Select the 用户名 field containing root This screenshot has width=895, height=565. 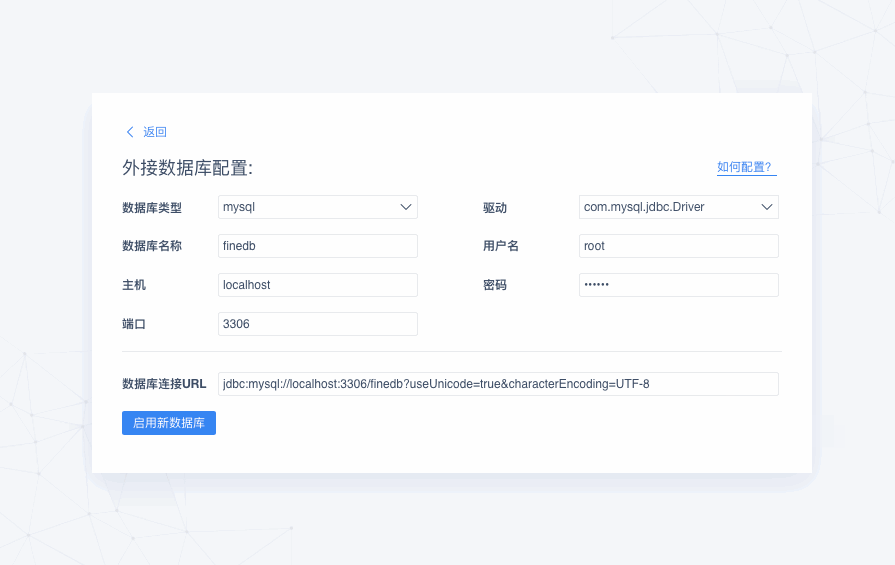(x=679, y=246)
